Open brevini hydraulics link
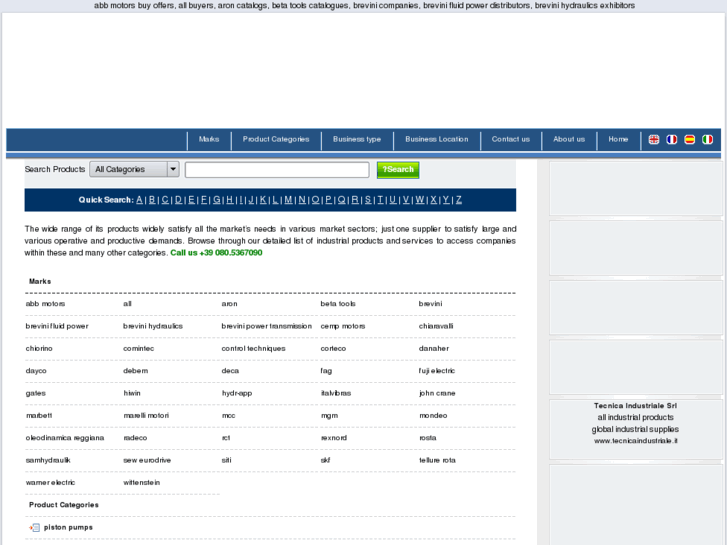 pyautogui.click(x=153, y=326)
